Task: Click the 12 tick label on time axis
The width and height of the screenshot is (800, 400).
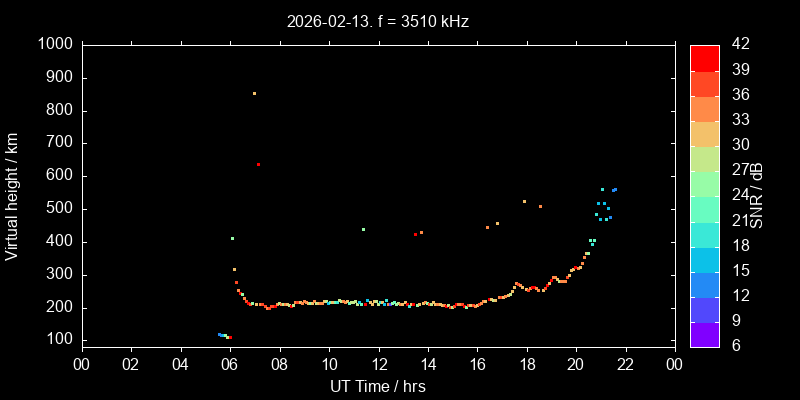Action: pyautogui.click(x=378, y=364)
